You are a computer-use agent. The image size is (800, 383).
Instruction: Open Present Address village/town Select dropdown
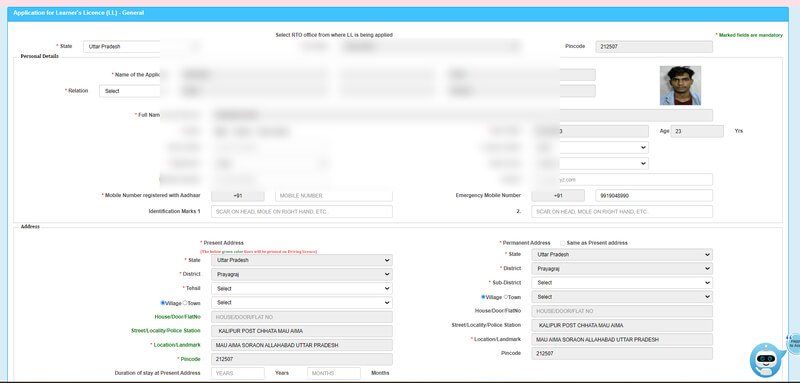point(302,303)
